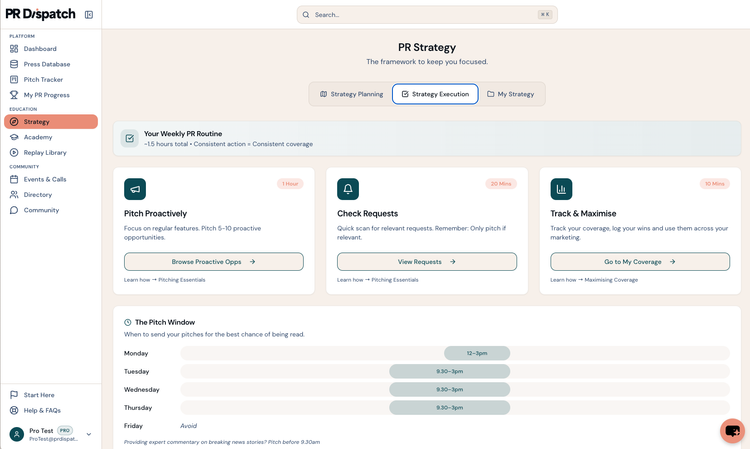Expand the Pro Test account menu chevron
Screen dimensions: 750x449
coord(88,434)
